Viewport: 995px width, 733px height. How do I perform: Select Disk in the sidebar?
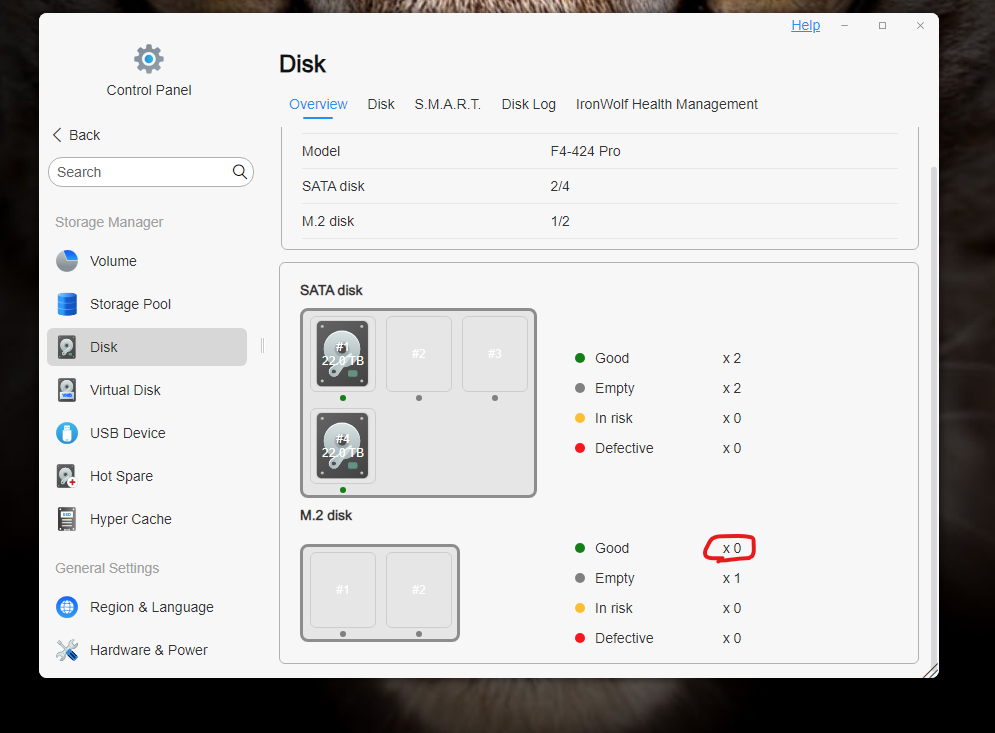tap(147, 347)
